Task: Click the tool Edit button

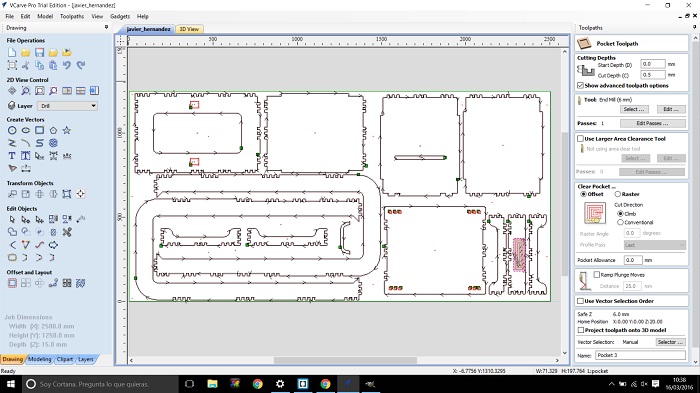Action: 671,109
